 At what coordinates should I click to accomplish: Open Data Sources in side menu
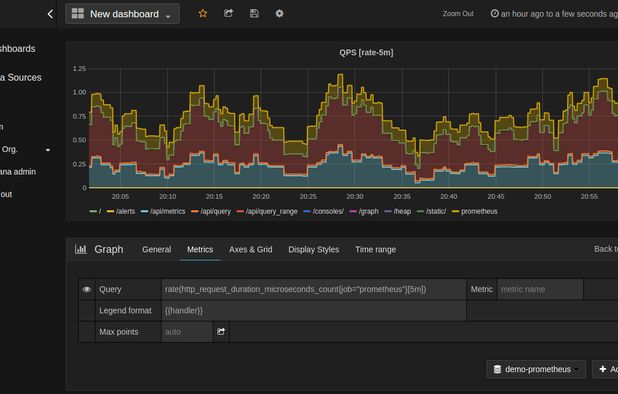pyautogui.click(x=20, y=78)
